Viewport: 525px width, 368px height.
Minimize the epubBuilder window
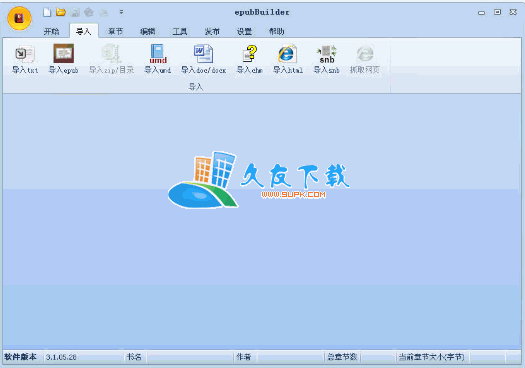click(481, 13)
